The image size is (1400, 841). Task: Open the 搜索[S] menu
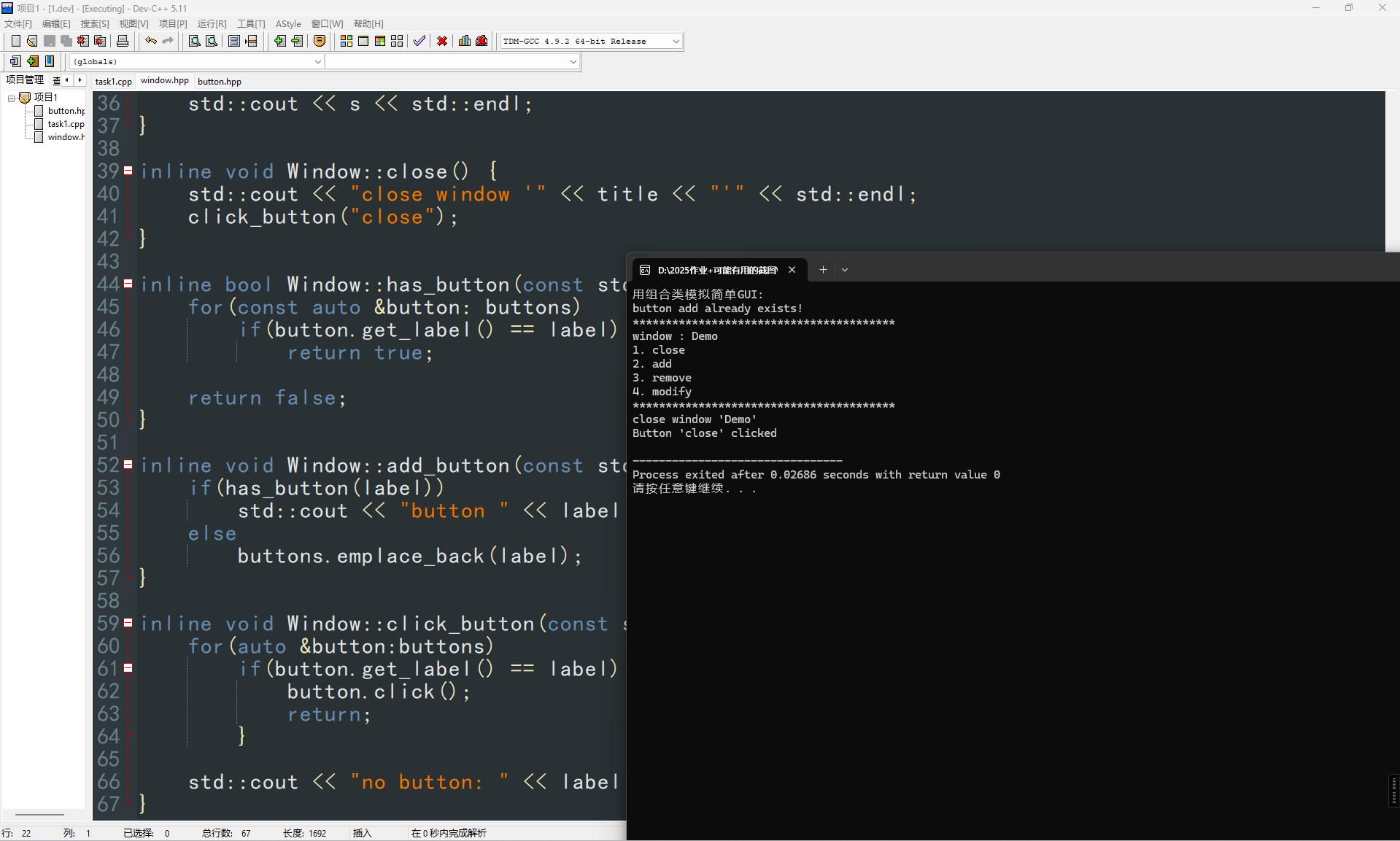click(x=95, y=24)
